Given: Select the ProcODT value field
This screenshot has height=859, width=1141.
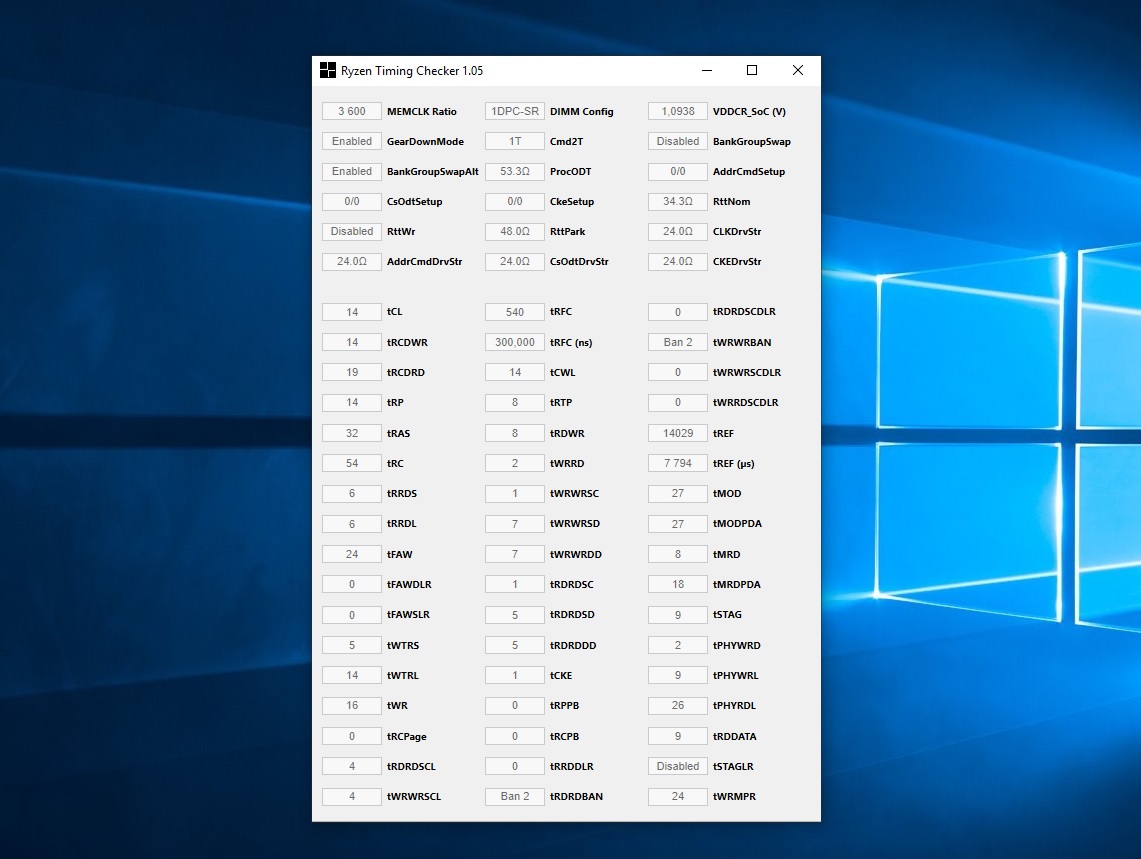Looking at the screenshot, I should coord(515,171).
